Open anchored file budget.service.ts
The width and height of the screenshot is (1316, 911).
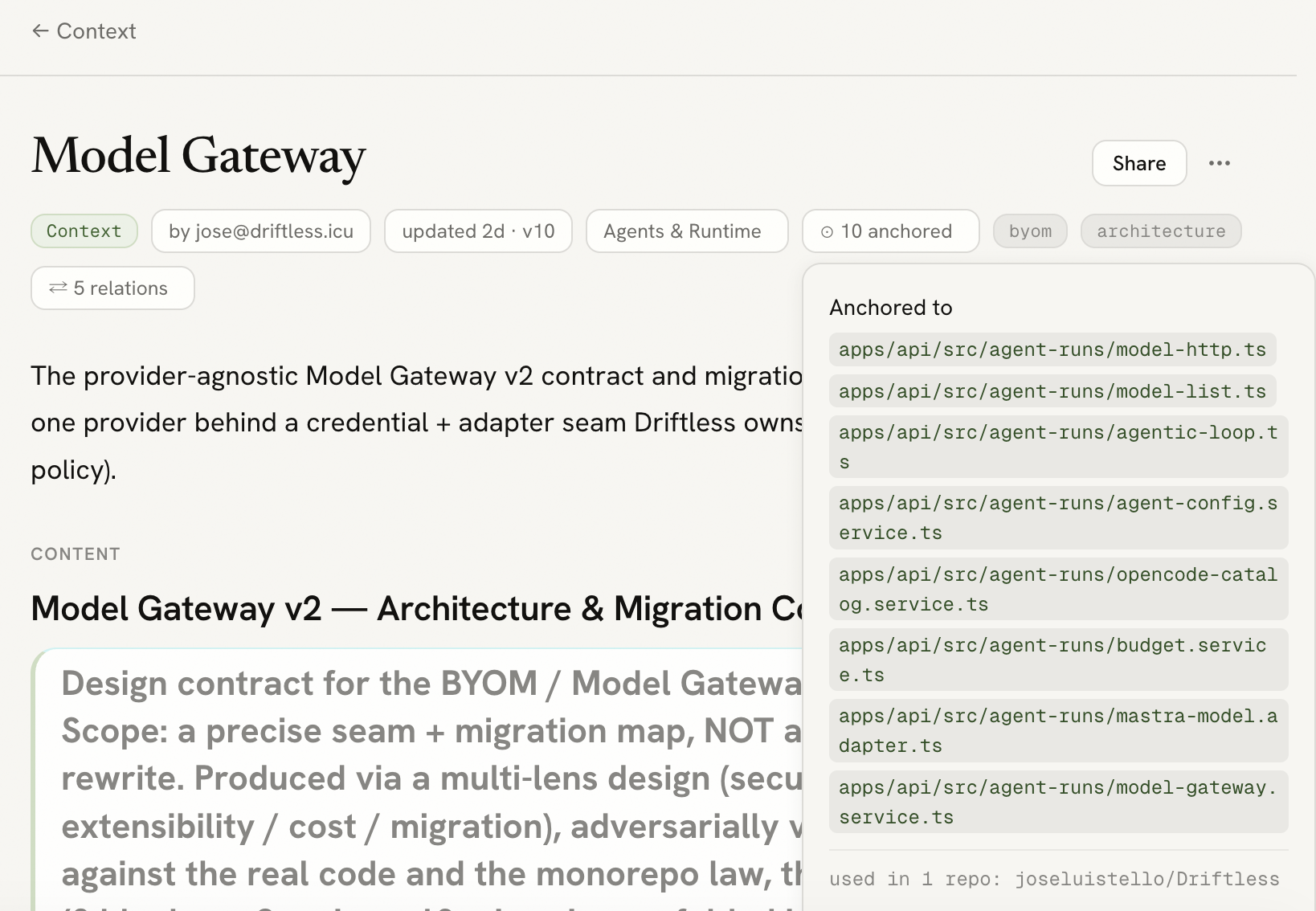pyautogui.click(x=1059, y=660)
